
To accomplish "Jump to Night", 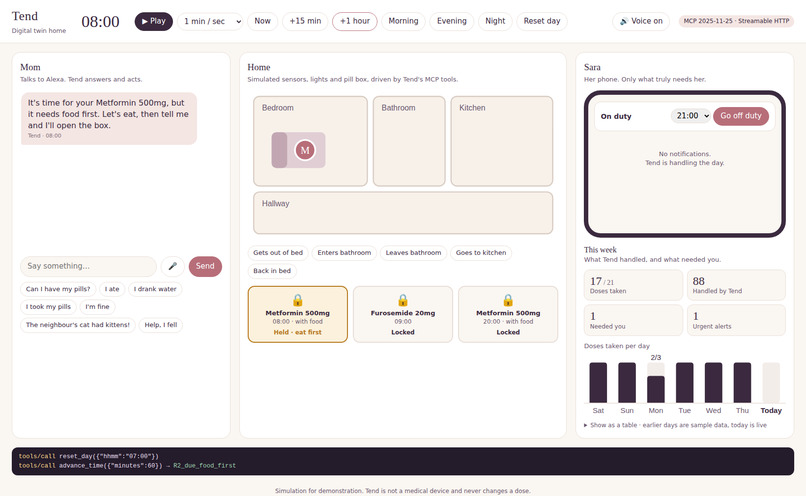I will pyautogui.click(x=495, y=21).
